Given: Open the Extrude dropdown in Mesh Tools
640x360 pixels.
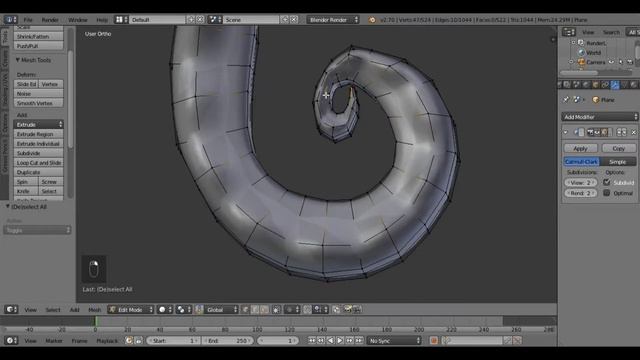Looking at the screenshot, I should (x=39, y=124).
